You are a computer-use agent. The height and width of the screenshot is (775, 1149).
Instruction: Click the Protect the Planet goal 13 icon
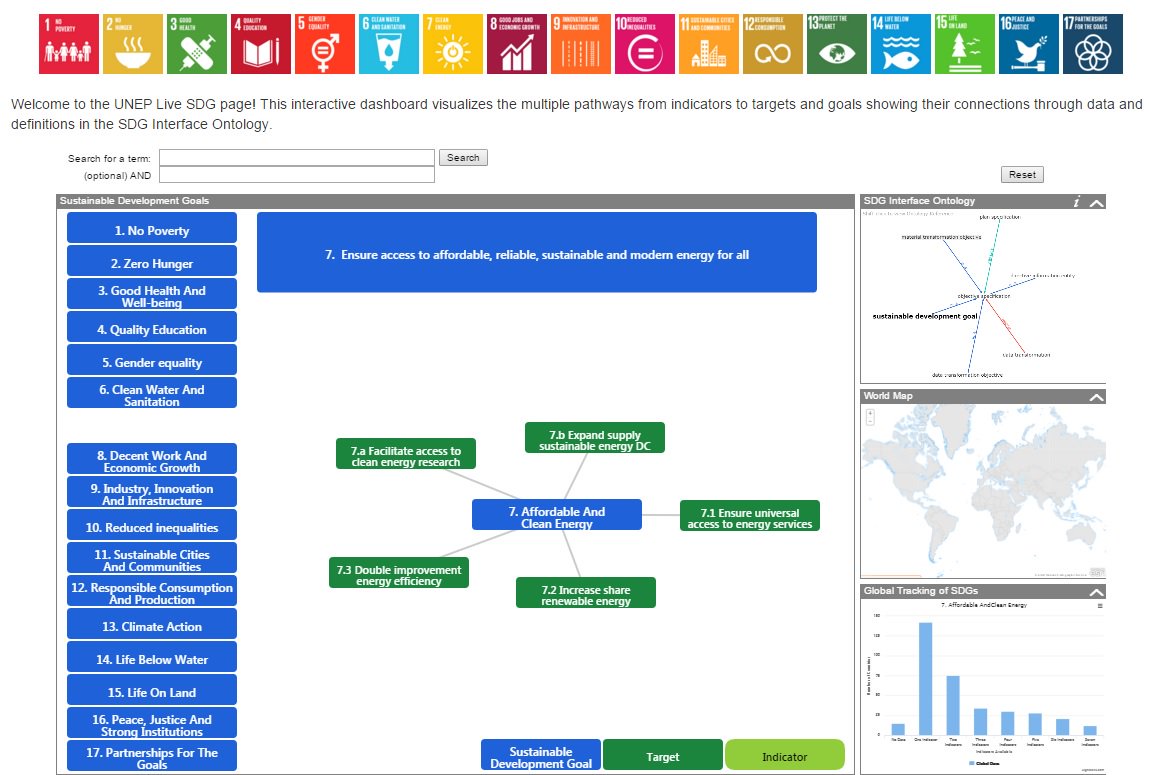837,44
